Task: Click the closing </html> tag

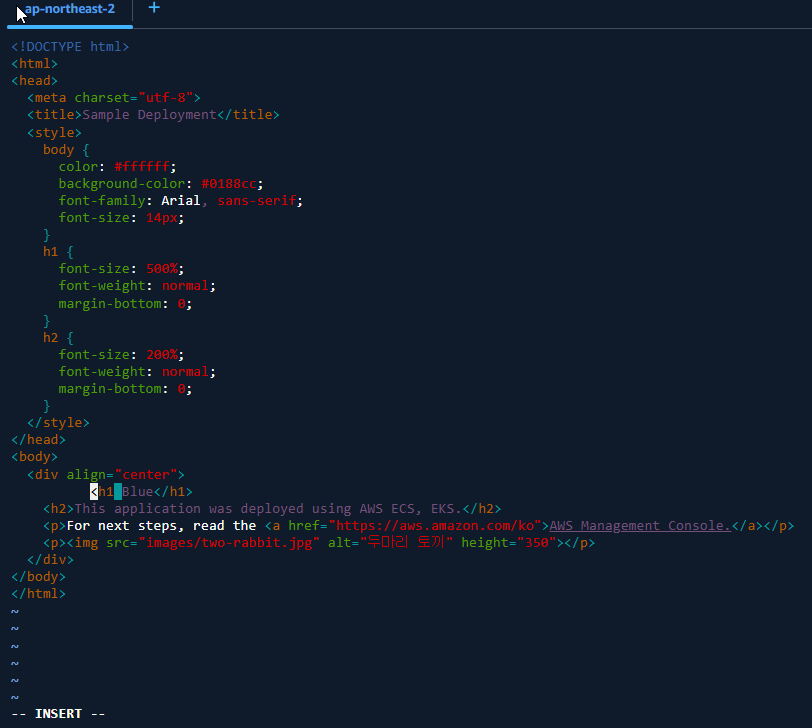Action: click(38, 594)
